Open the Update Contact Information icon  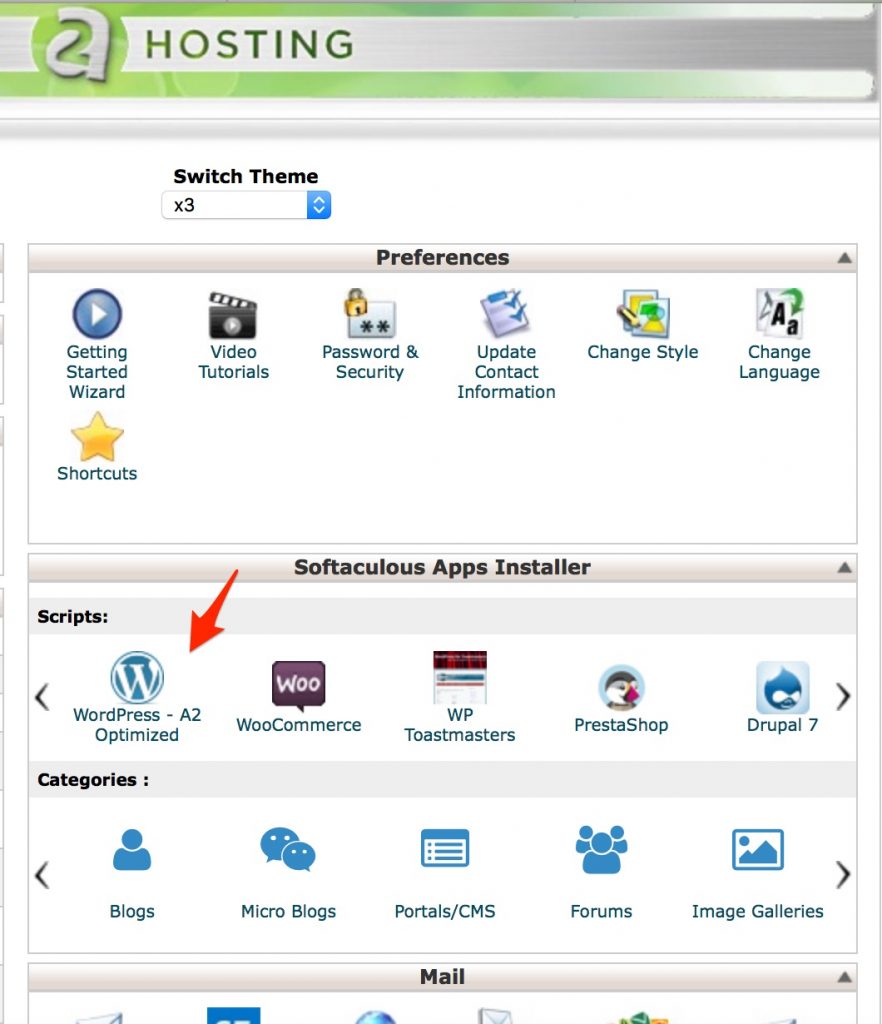click(x=505, y=314)
